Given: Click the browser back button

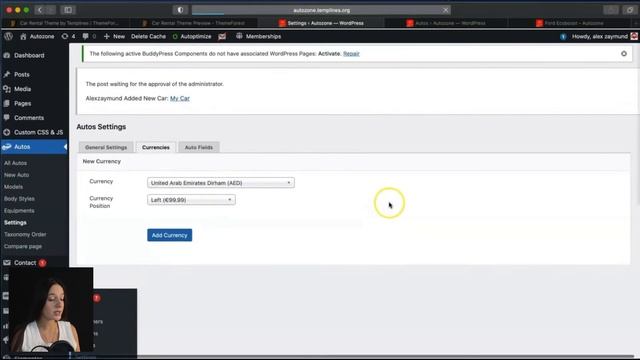Looking at the screenshot, I should tap(40, 10).
